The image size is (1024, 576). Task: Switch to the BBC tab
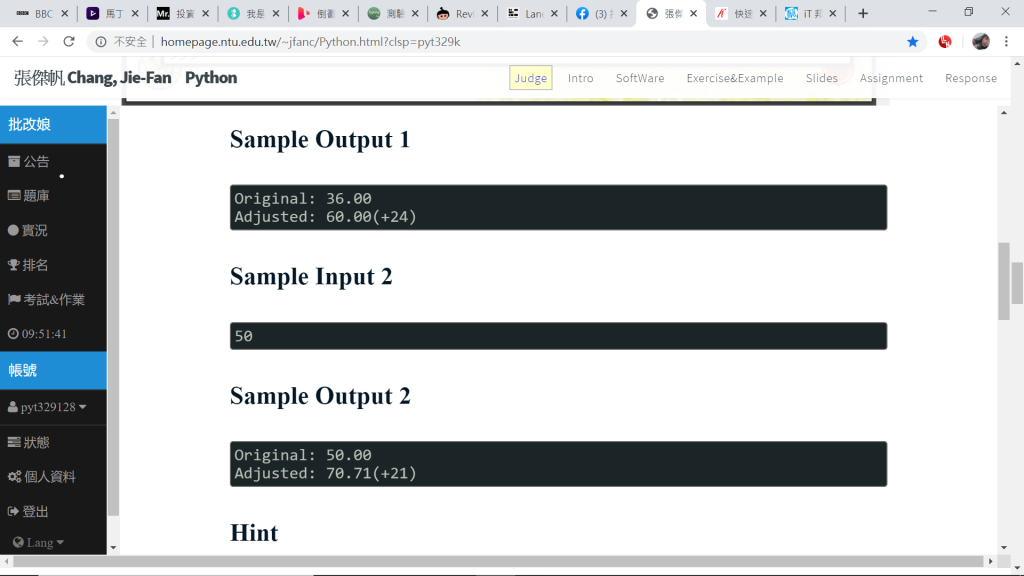click(x=42, y=13)
